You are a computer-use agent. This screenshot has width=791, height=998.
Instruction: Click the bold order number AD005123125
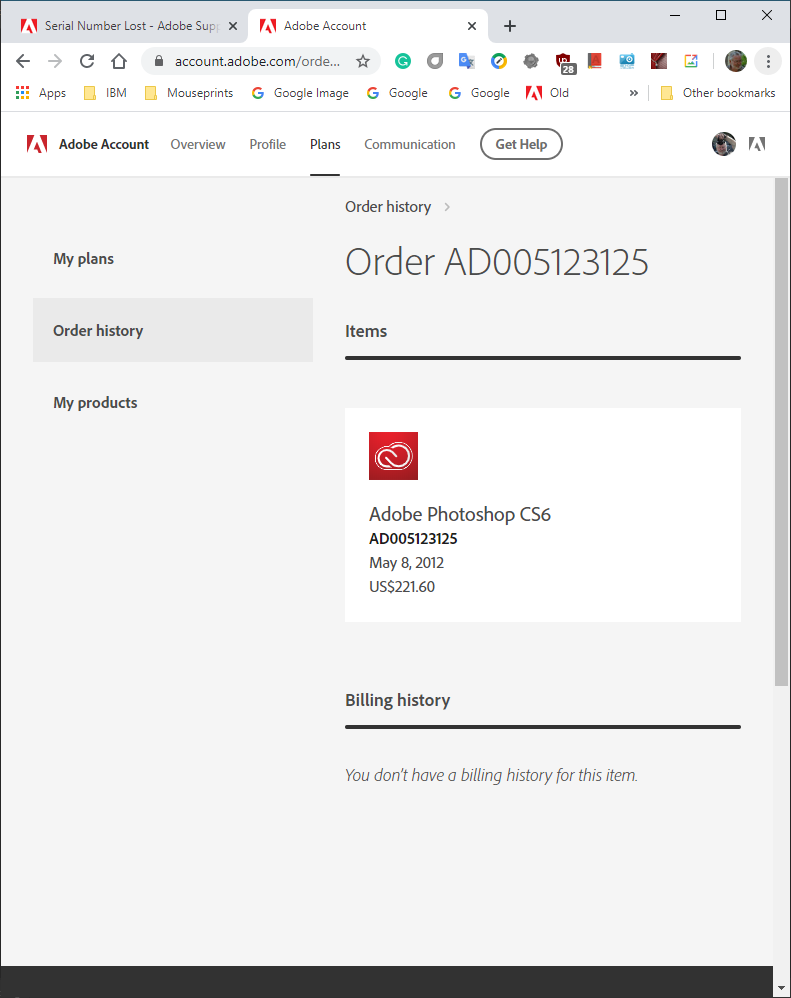[x=413, y=539]
